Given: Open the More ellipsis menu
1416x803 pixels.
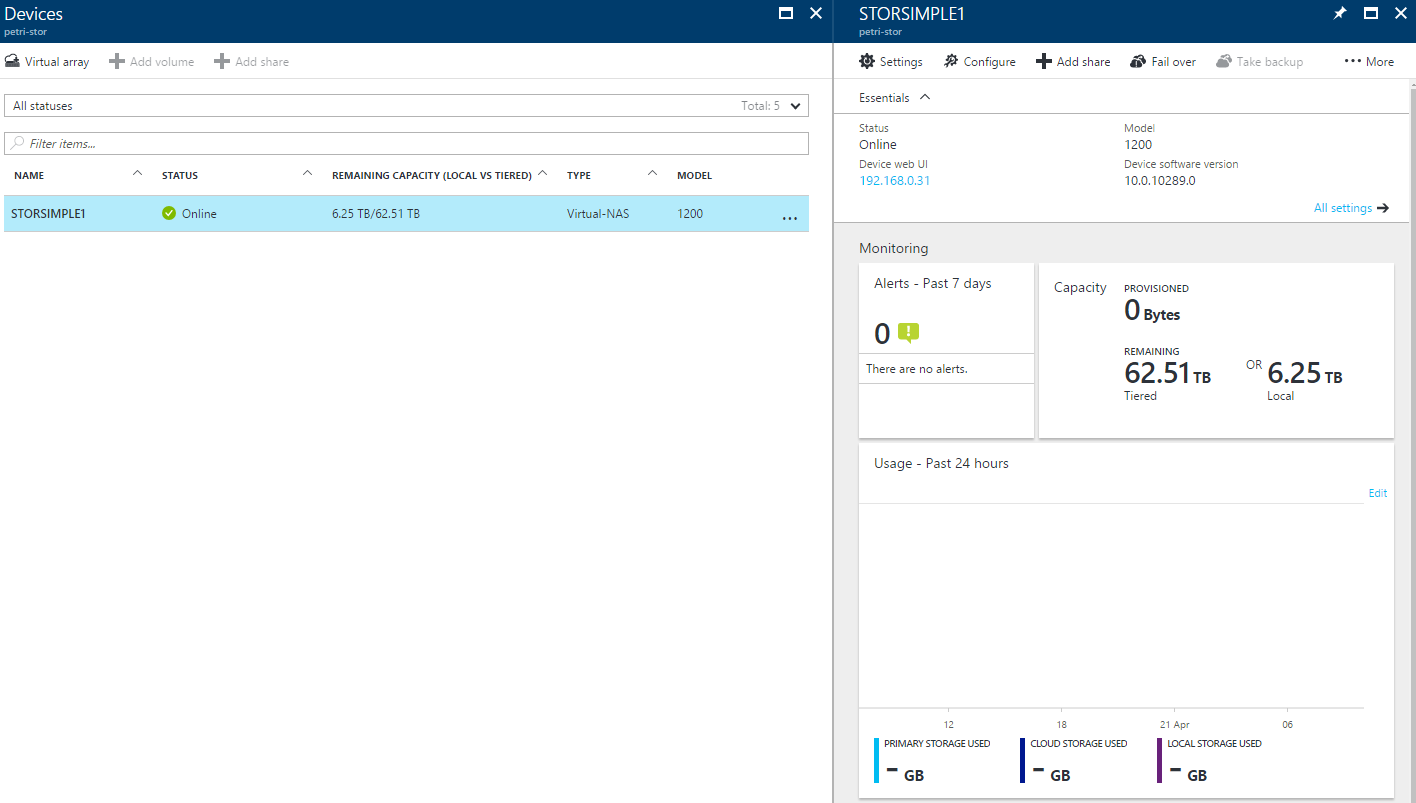Looking at the screenshot, I should [1368, 61].
